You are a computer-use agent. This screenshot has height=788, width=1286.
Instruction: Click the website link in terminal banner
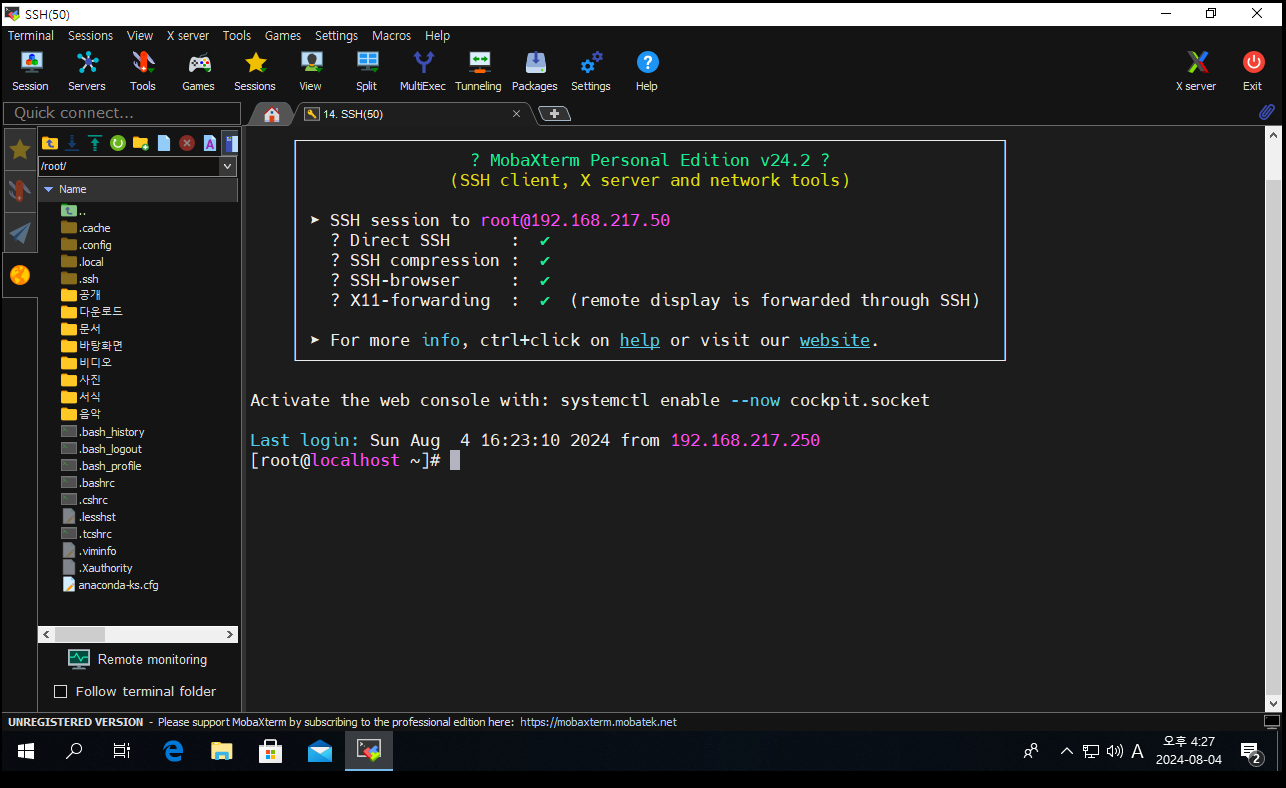[x=835, y=340]
